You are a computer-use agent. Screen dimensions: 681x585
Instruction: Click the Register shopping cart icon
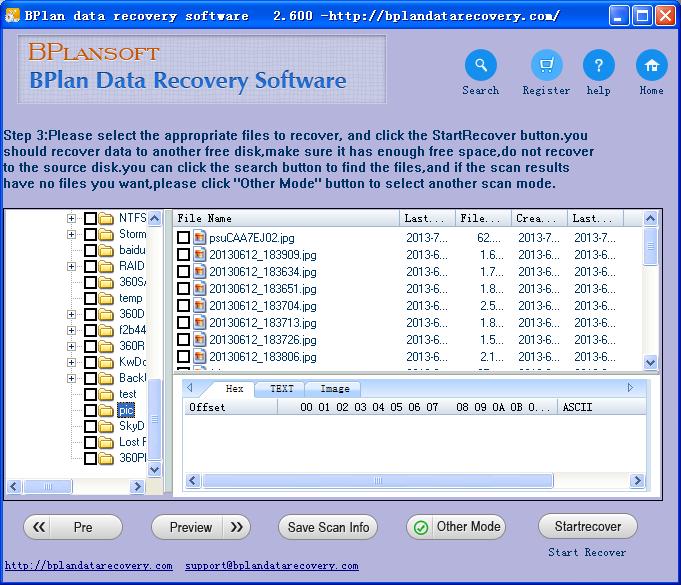tap(546, 66)
